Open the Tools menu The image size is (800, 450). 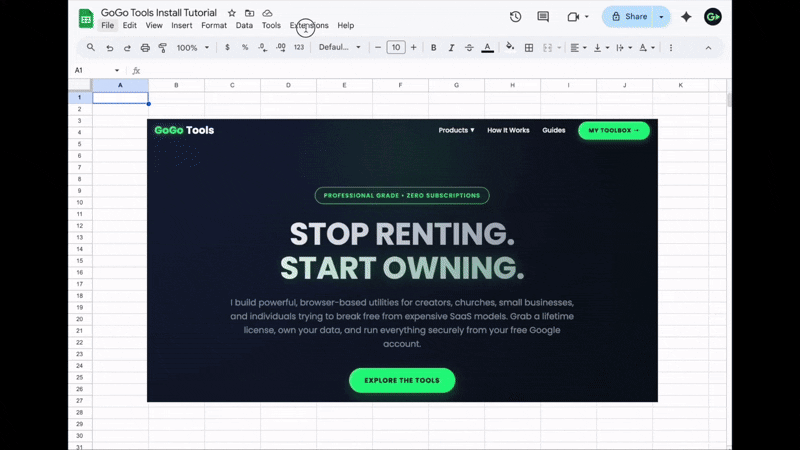(271, 26)
